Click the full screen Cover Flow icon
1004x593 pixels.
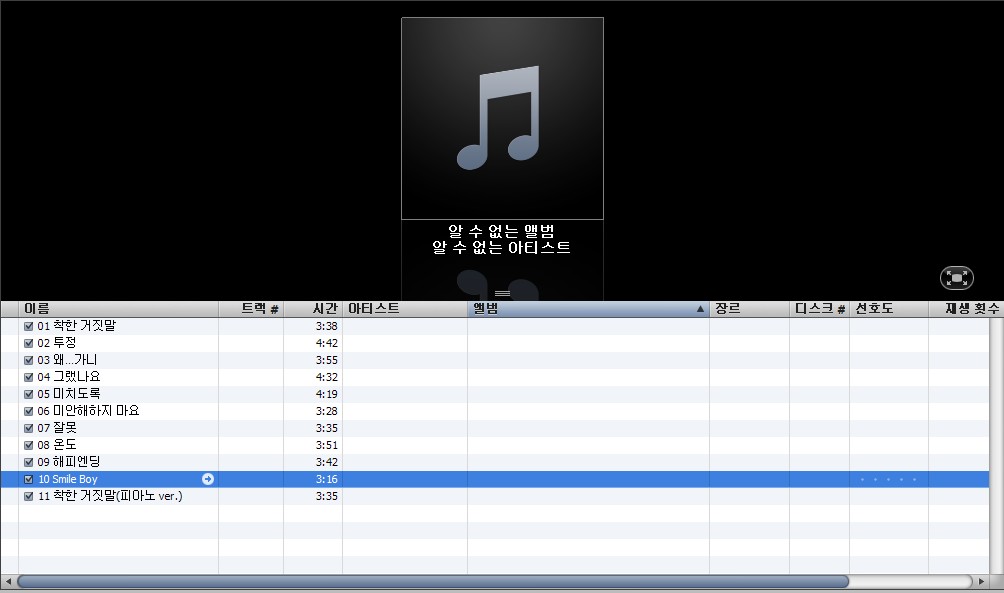[957, 278]
